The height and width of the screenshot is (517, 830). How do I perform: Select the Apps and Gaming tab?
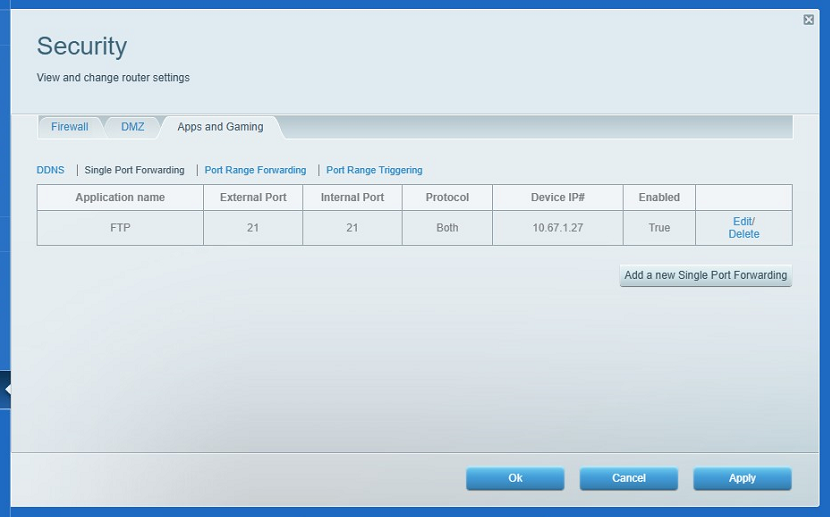220,127
